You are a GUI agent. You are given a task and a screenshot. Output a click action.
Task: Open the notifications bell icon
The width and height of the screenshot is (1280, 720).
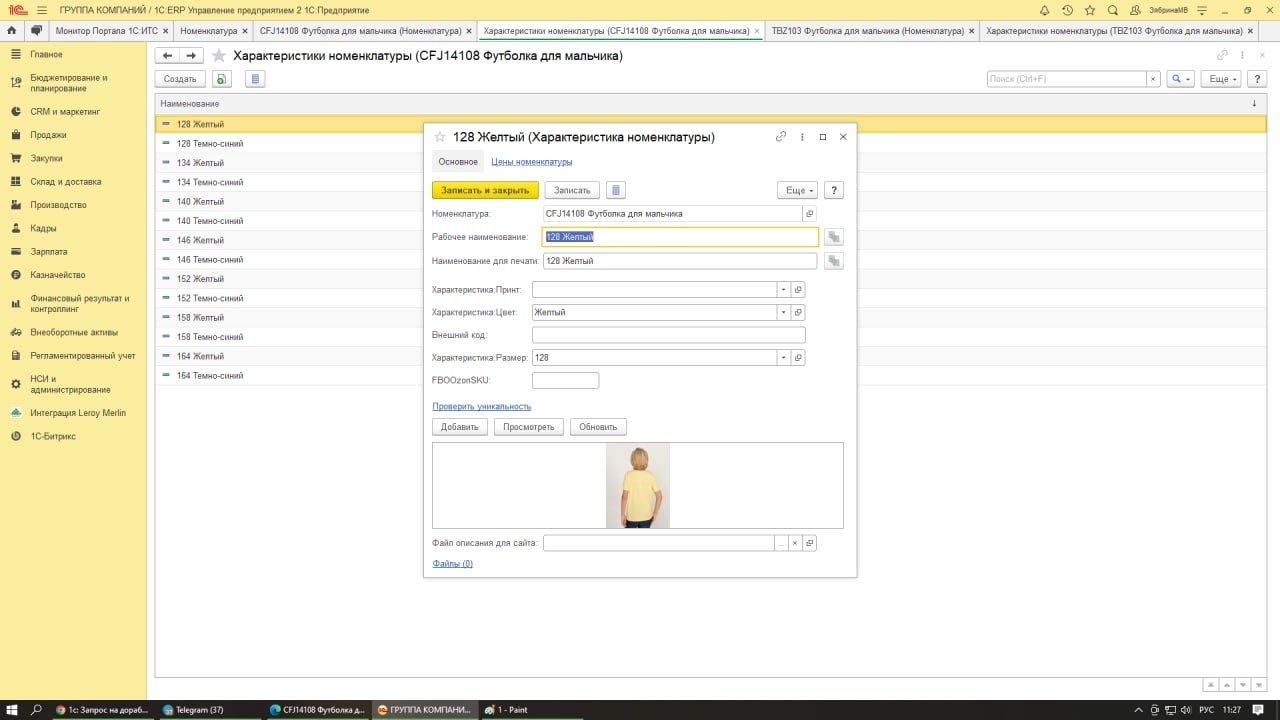pyautogui.click(x=1045, y=10)
